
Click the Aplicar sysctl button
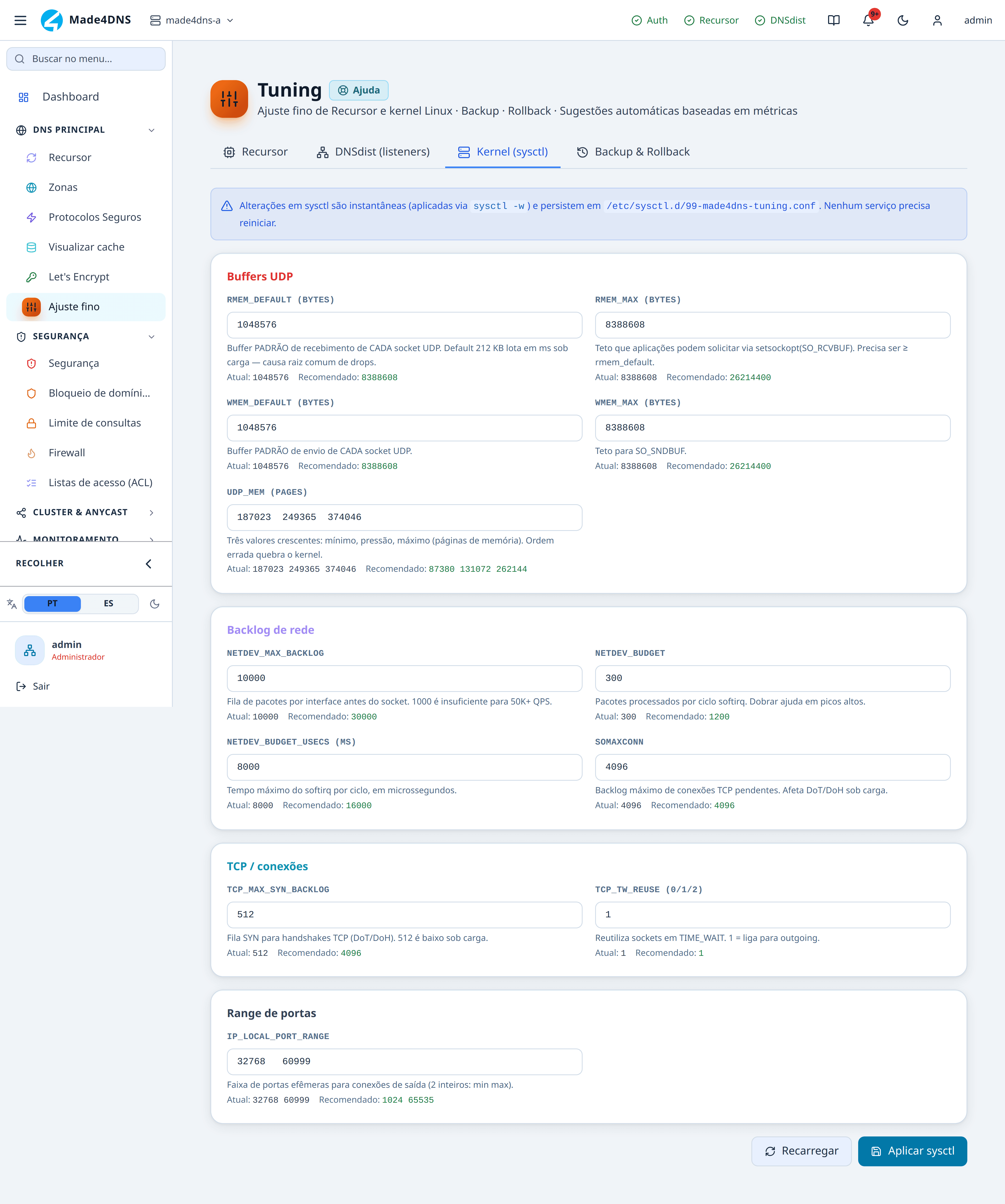(912, 1151)
